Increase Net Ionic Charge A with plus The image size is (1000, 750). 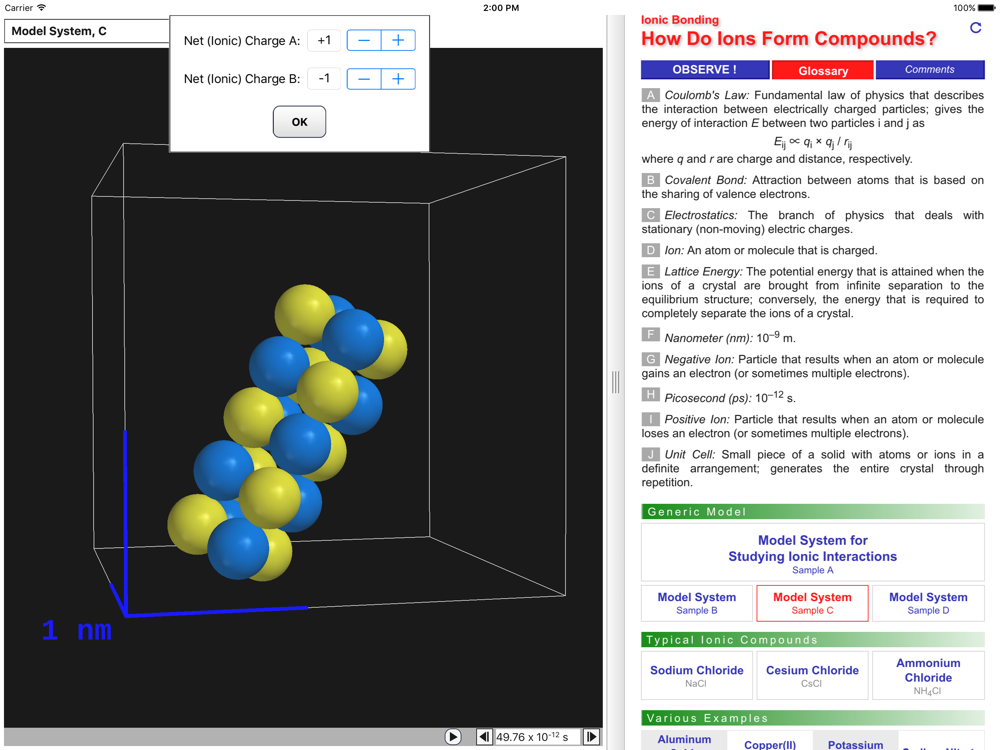(399, 40)
